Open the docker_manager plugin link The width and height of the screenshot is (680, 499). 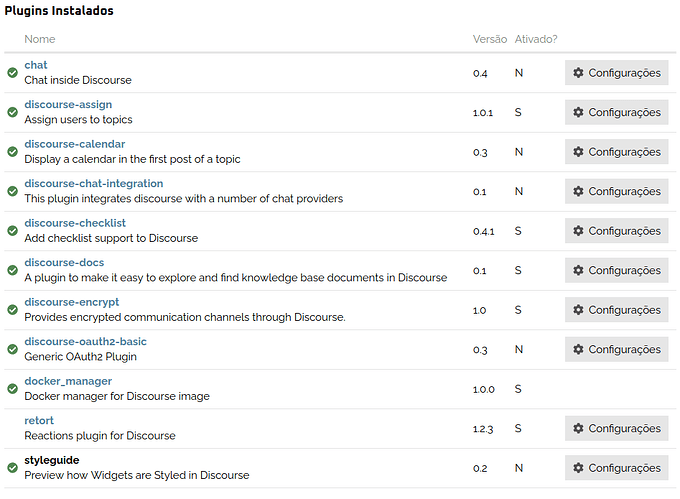coord(68,381)
